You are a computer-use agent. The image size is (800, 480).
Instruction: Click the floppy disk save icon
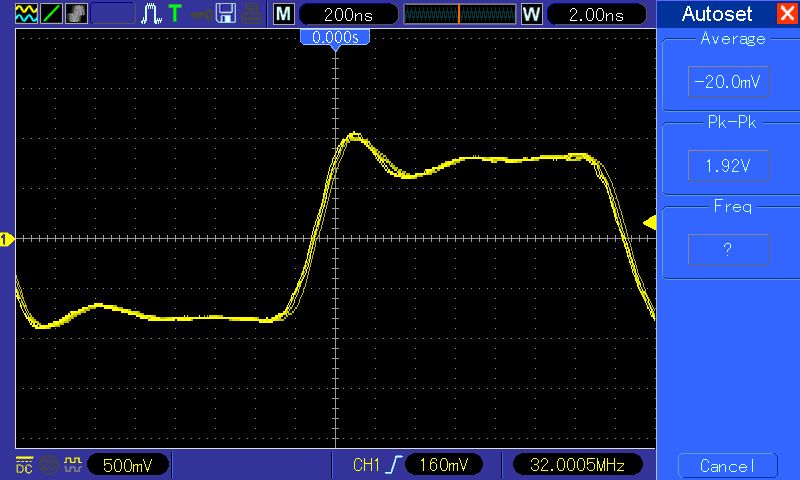coord(226,14)
